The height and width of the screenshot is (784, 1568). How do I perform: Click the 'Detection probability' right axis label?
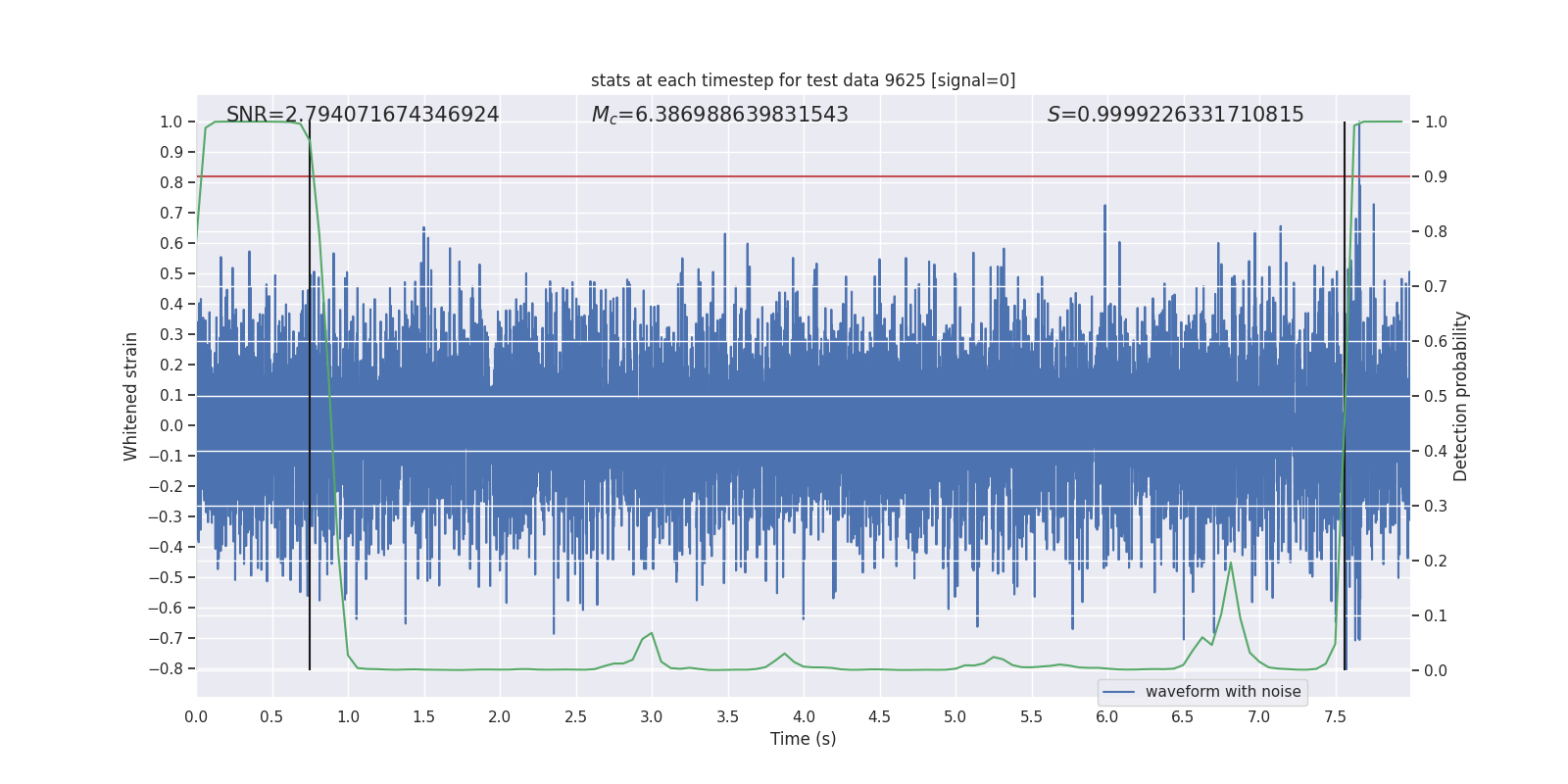coord(1461,396)
